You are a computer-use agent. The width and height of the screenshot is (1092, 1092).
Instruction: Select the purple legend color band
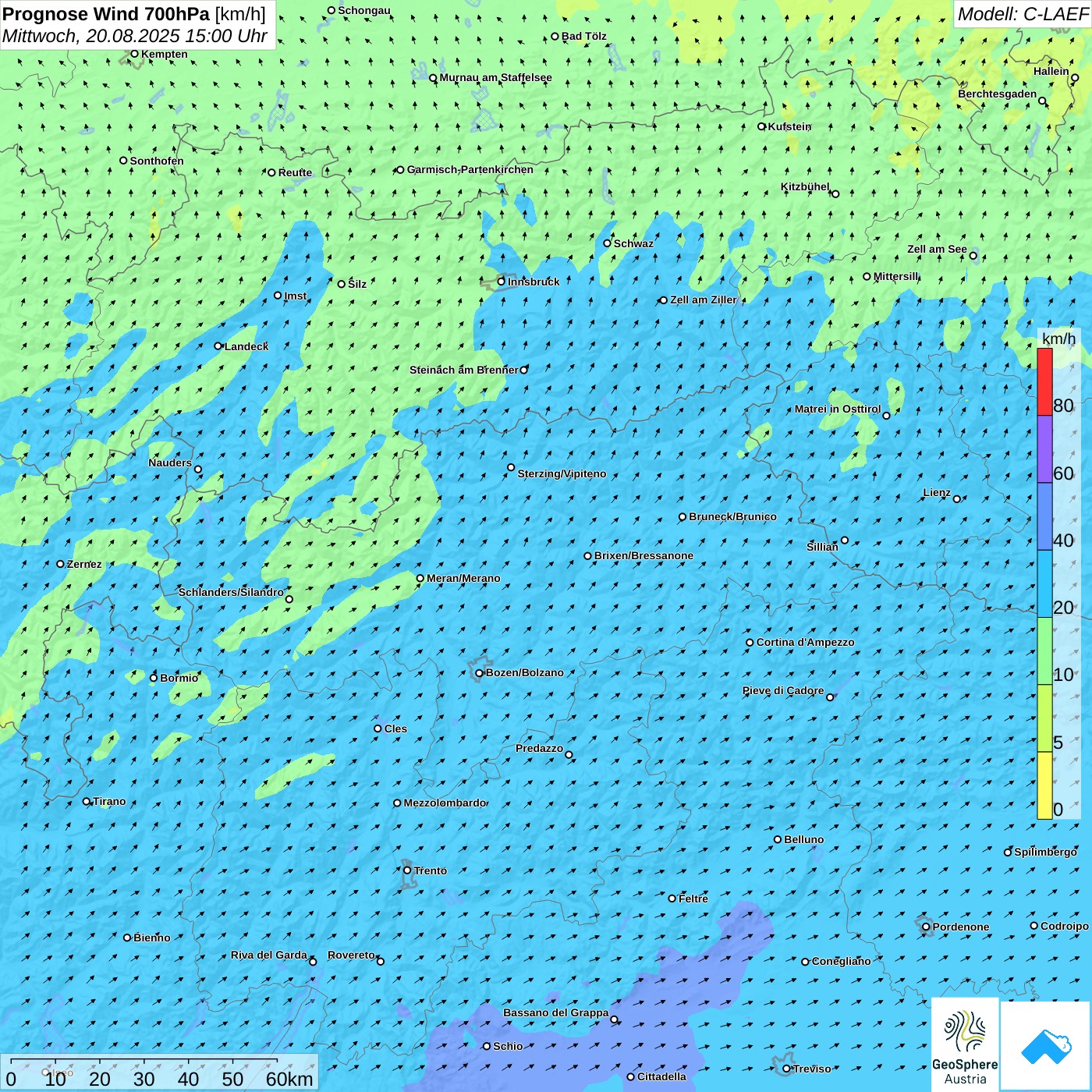(x=1044, y=449)
